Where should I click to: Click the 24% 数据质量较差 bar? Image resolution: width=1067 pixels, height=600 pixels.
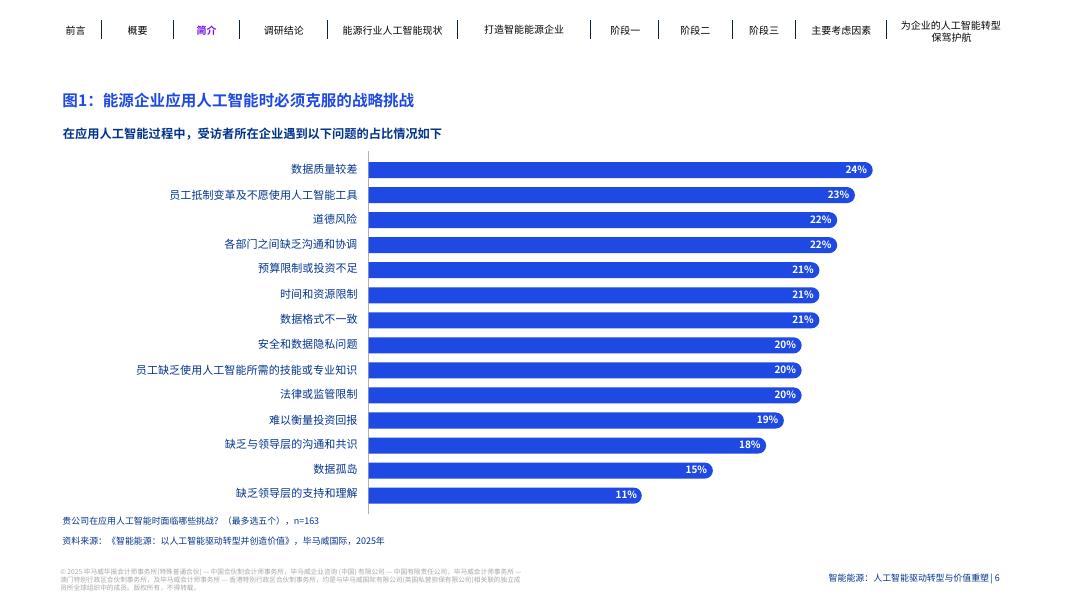(x=620, y=170)
